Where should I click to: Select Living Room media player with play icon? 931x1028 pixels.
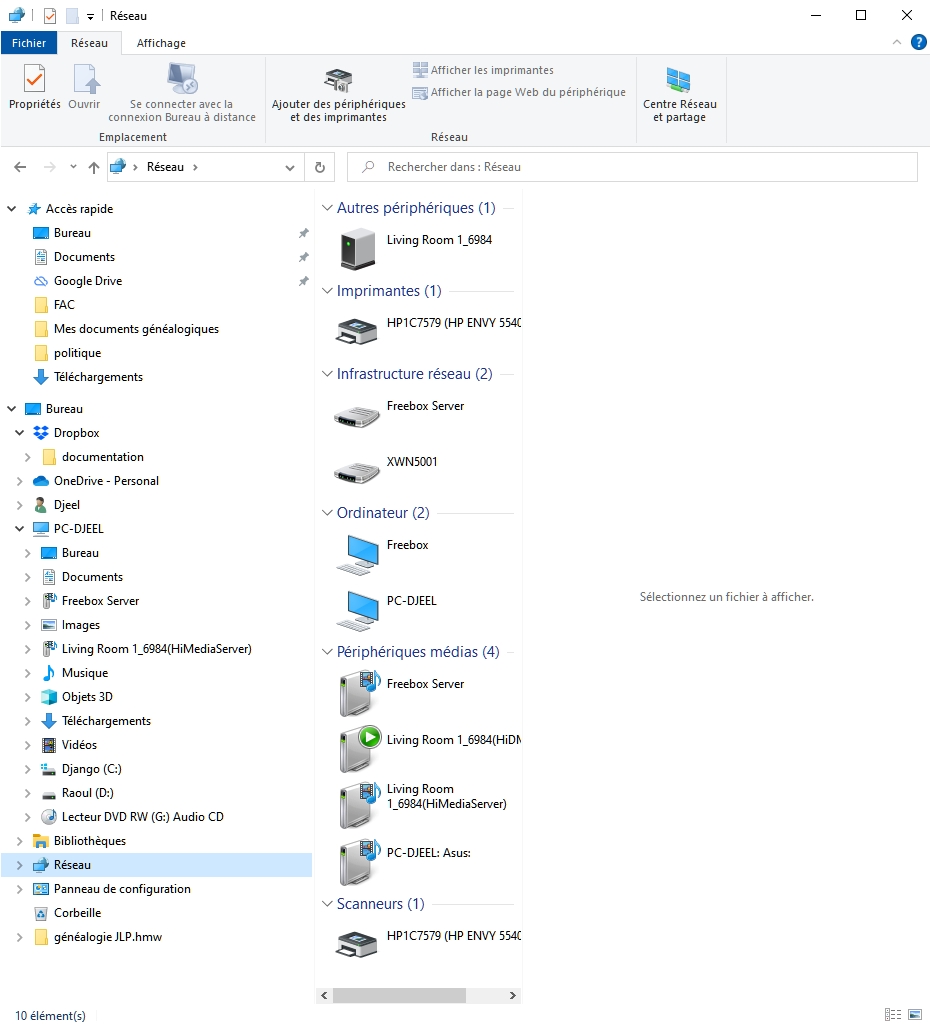click(x=429, y=748)
